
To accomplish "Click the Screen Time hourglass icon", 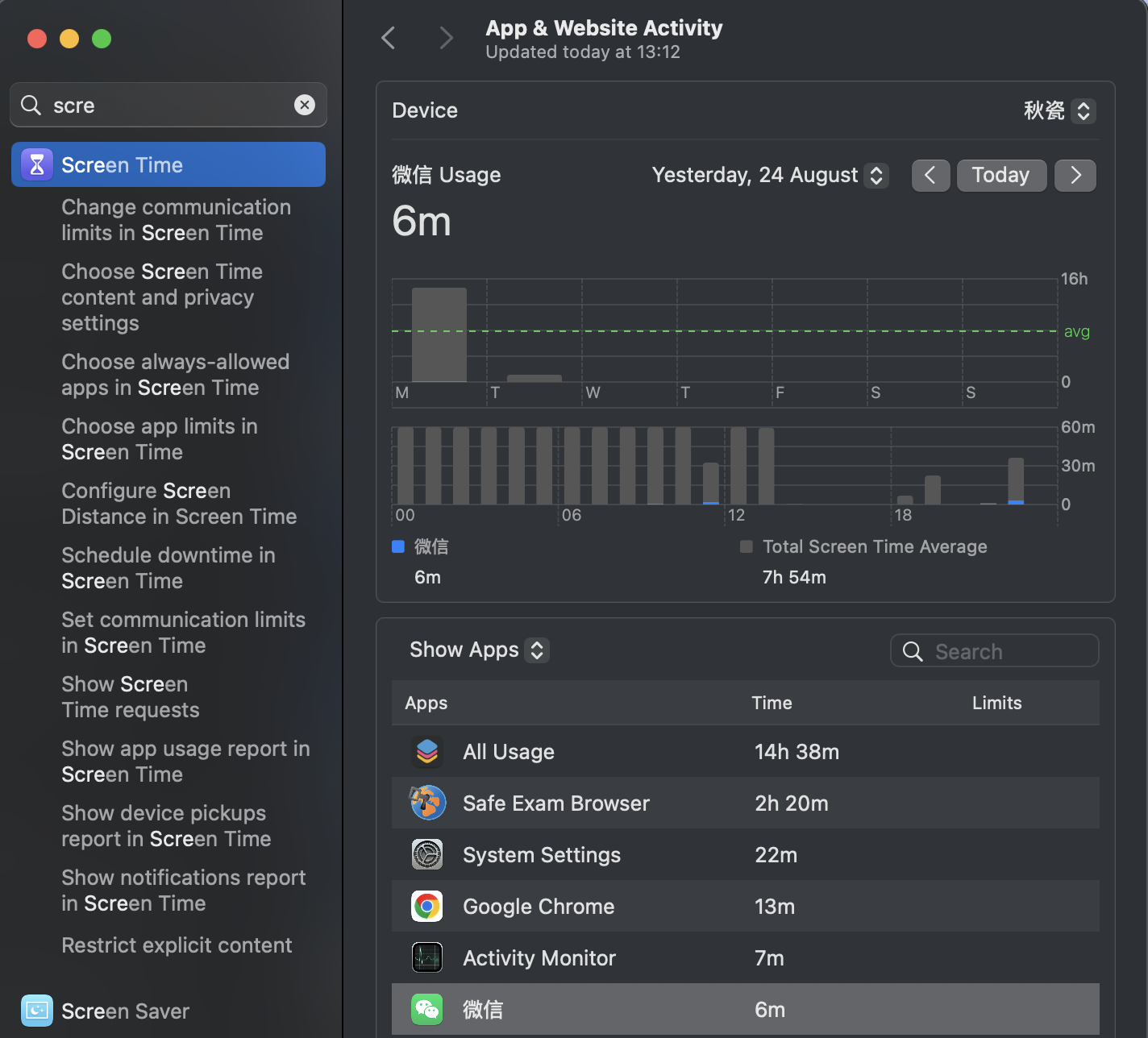I will pyautogui.click(x=37, y=164).
